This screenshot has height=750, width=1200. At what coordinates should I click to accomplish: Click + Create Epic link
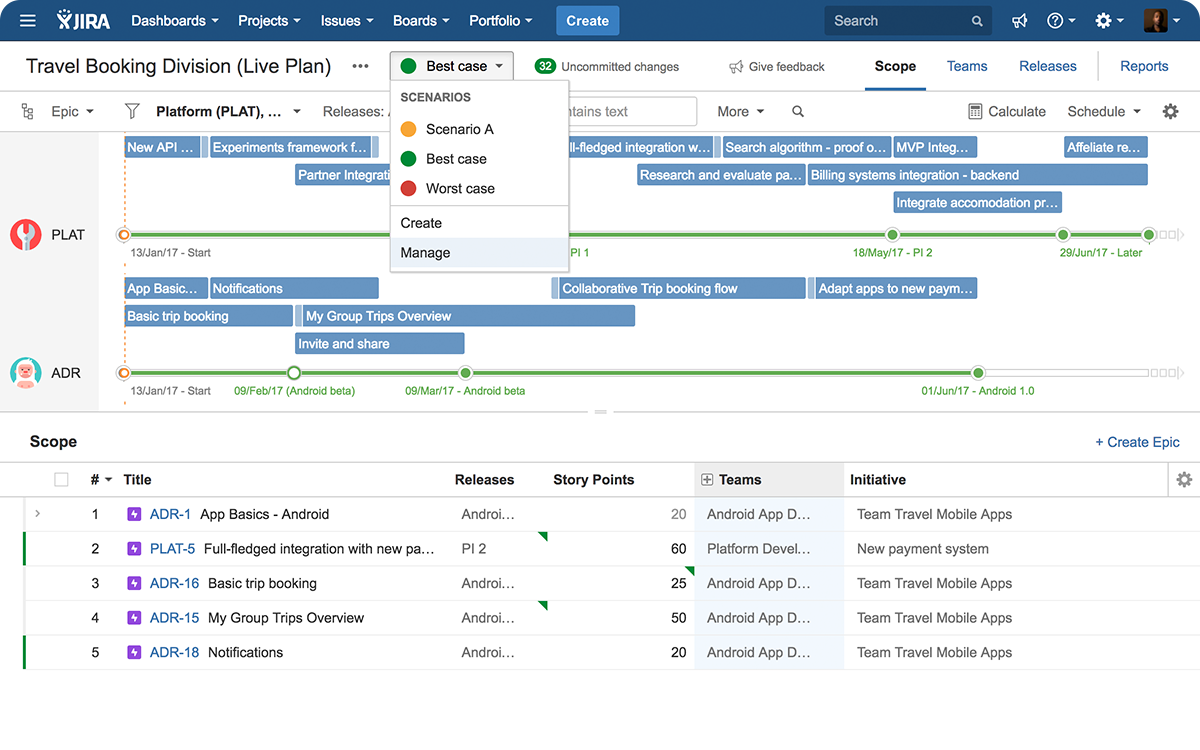pyautogui.click(x=1137, y=442)
